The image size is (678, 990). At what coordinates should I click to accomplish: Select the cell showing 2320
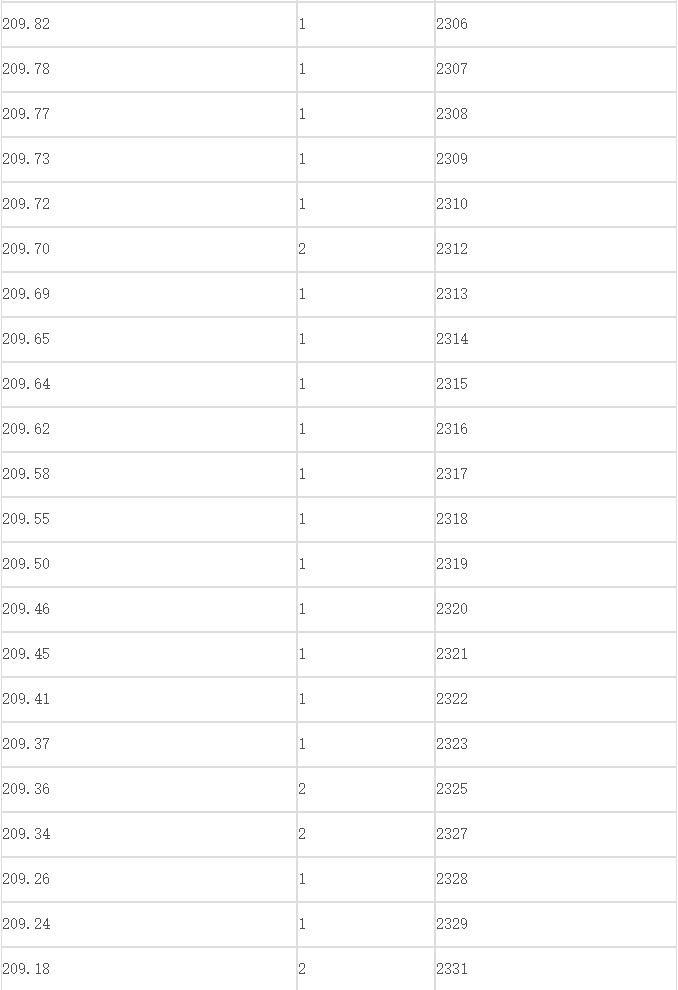(556, 609)
